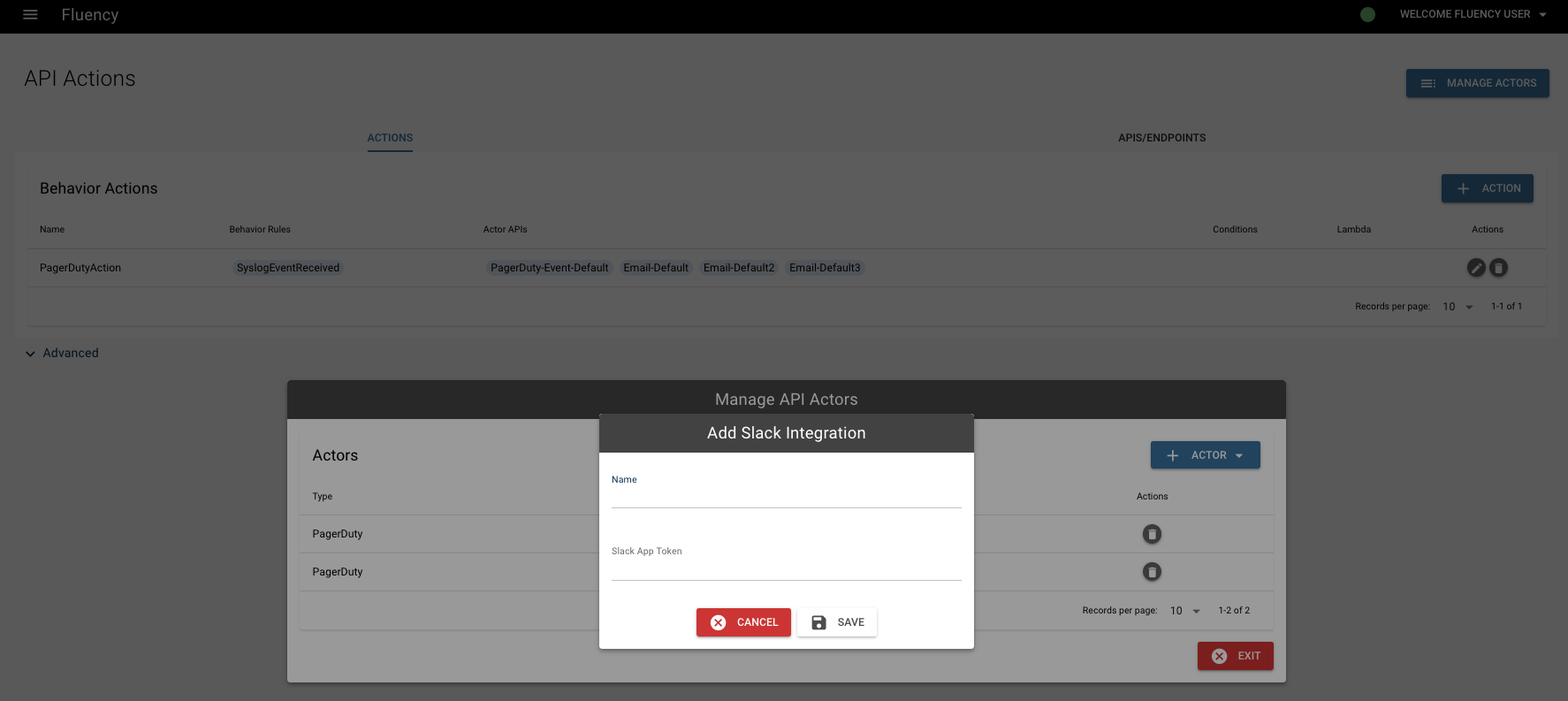Click the Email-Default3 chip
The width and height of the screenshot is (1568, 701).
[825, 268]
